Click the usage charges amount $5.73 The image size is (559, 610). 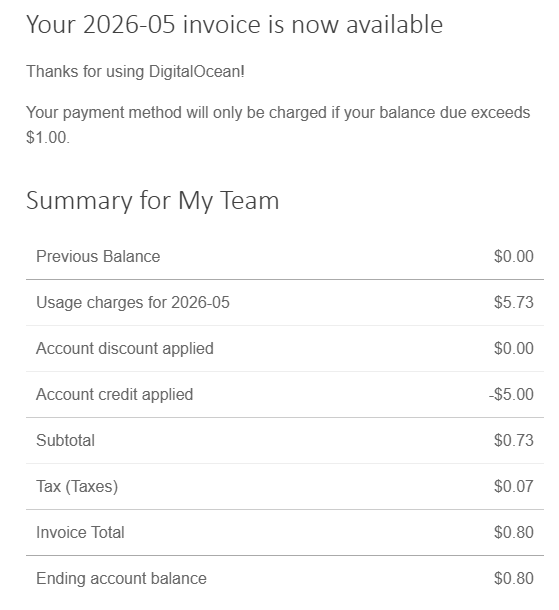[513, 303]
